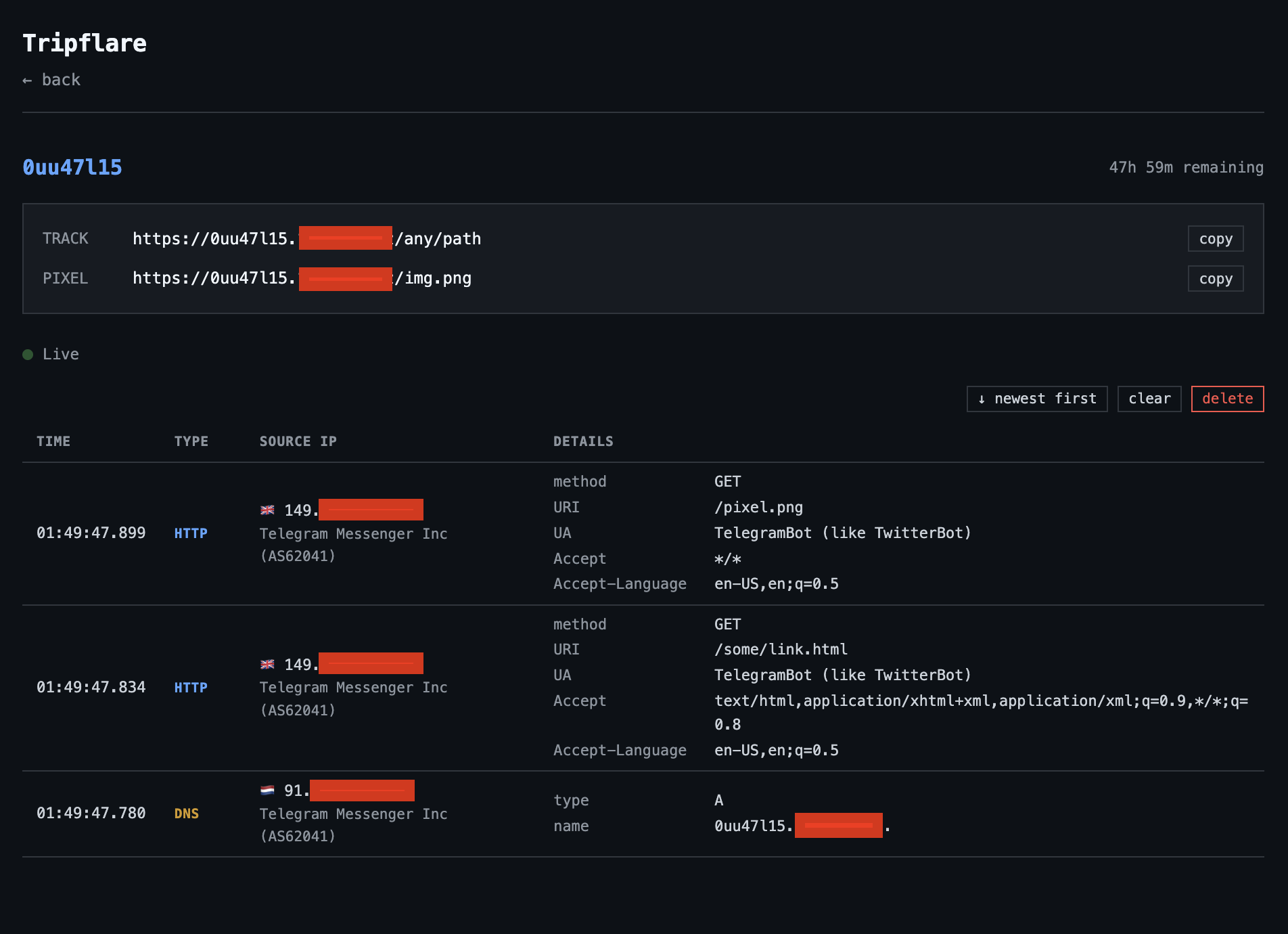Click the UA value in the /some/link.html request
Viewport: 1288px width, 934px height.
coord(843,675)
